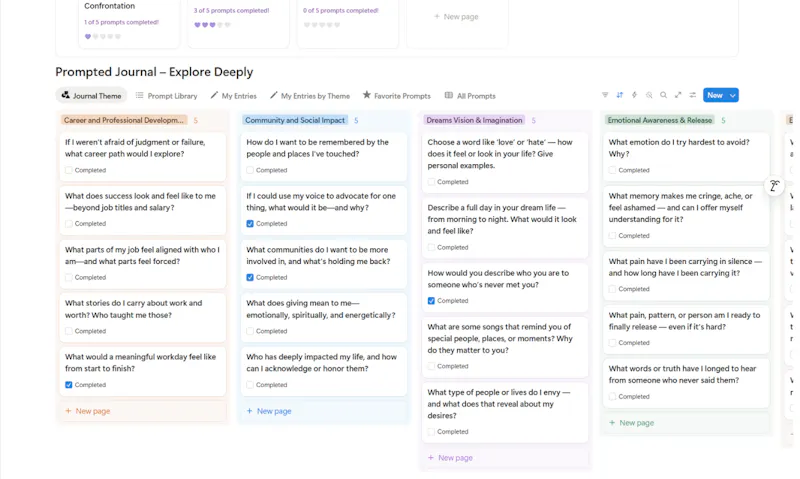Image resolution: width=800 pixels, height=479 pixels.
Task: Open the search magnifier icon
Action: pos(664,95)
